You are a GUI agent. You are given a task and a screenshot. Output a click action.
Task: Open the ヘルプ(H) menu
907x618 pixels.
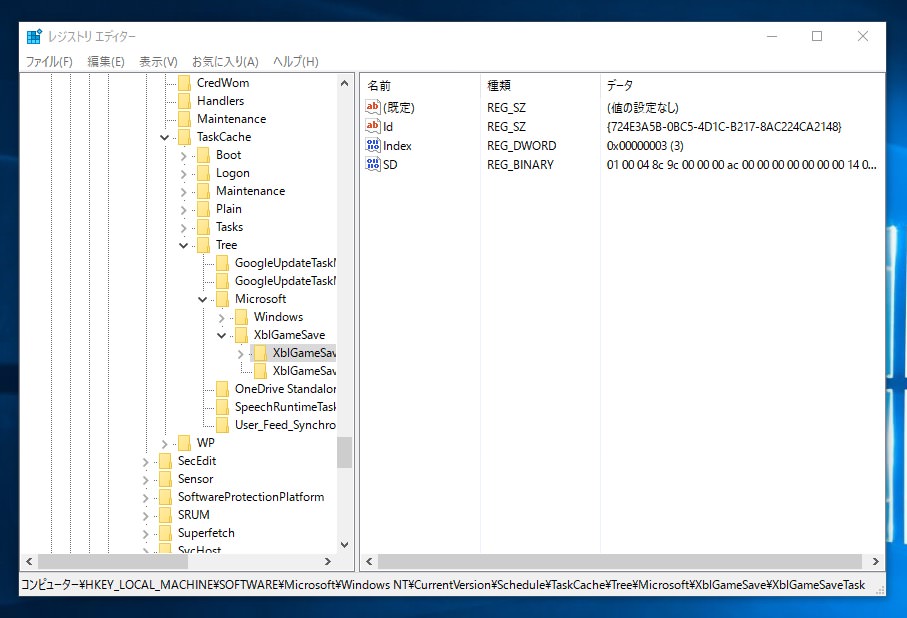coord(296,61)
